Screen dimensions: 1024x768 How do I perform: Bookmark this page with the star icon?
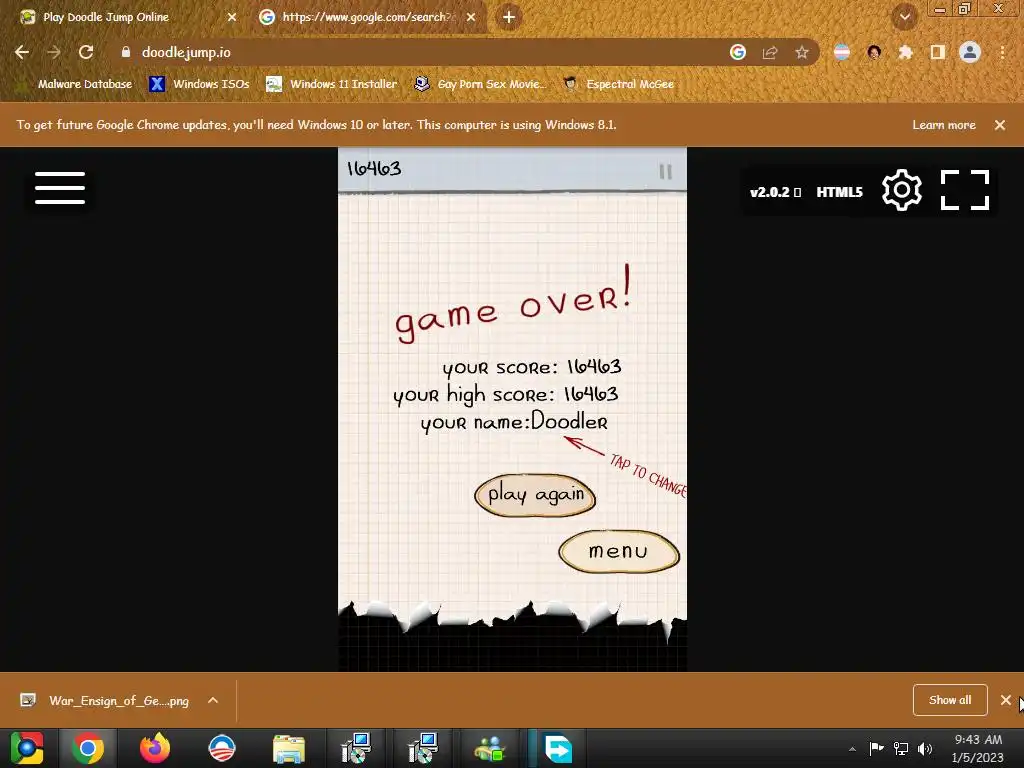point(802,52)
